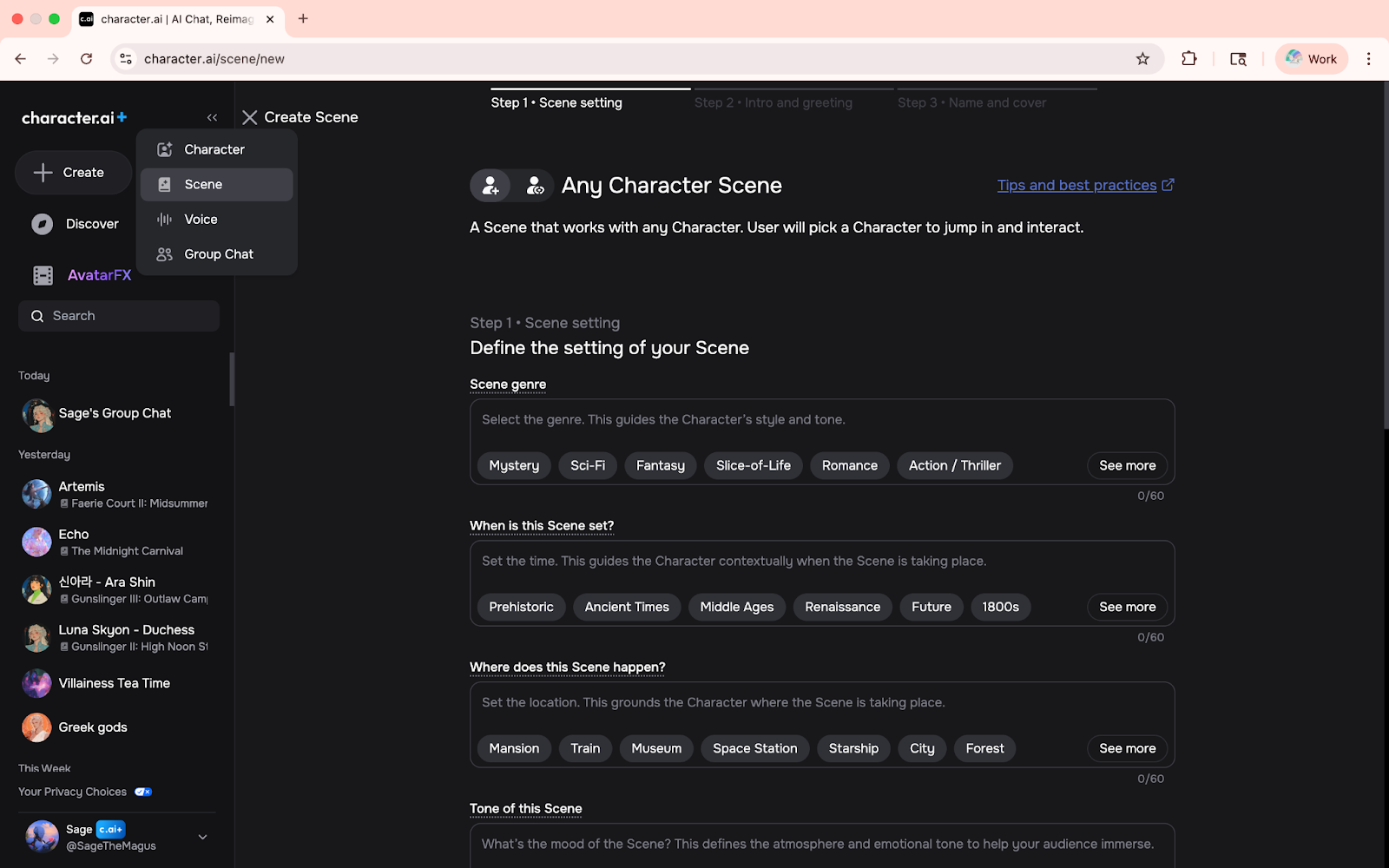
Task: Collapse the sidebar with double-chevron icon
Action: click(212, 117)
